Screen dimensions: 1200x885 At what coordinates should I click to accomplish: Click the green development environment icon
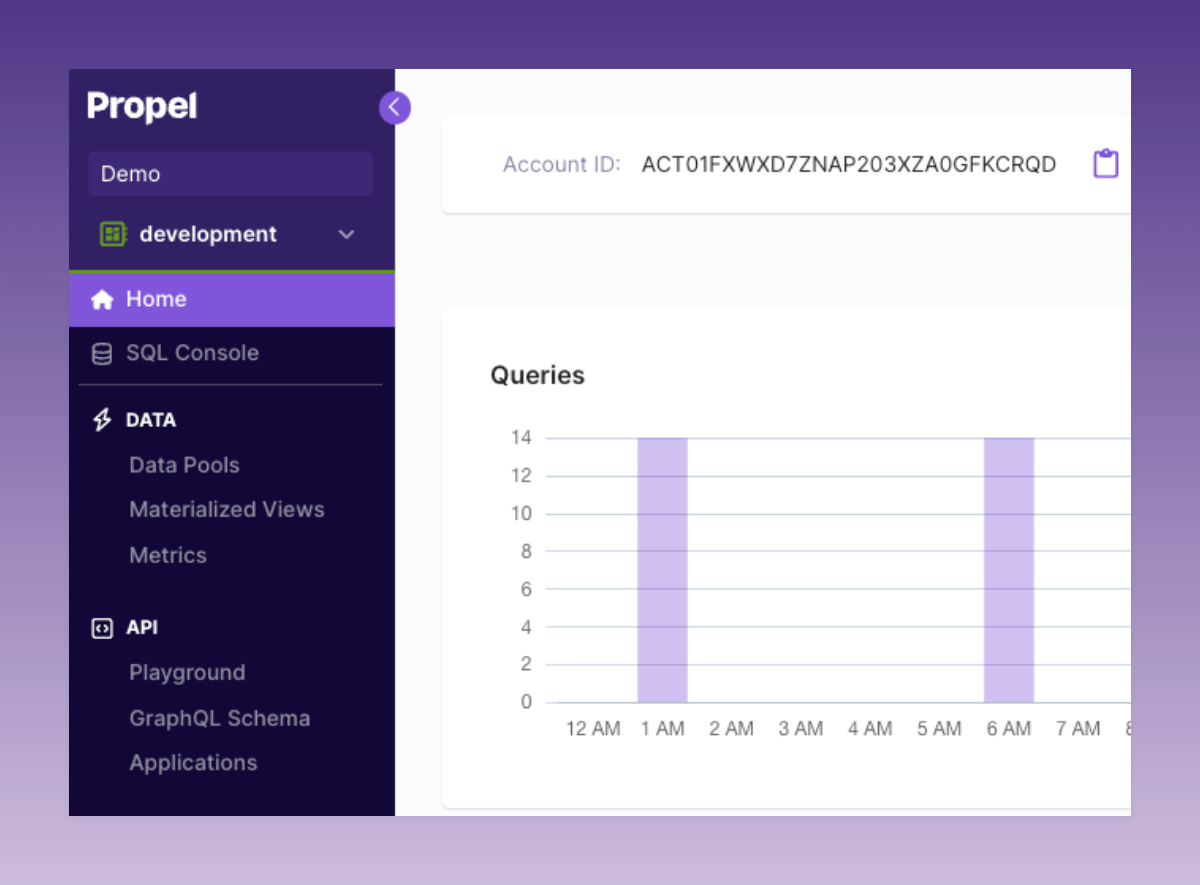click(113, 234)
